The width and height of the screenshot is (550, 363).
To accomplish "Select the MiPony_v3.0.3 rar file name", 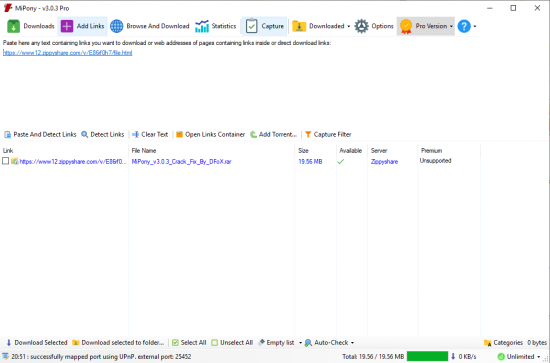I will (181, 162).
